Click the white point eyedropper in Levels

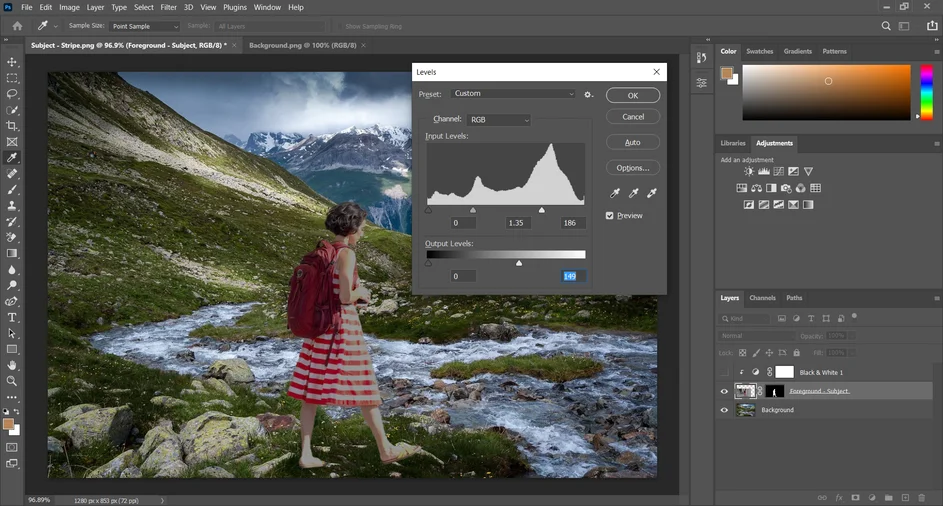(652, 193)
